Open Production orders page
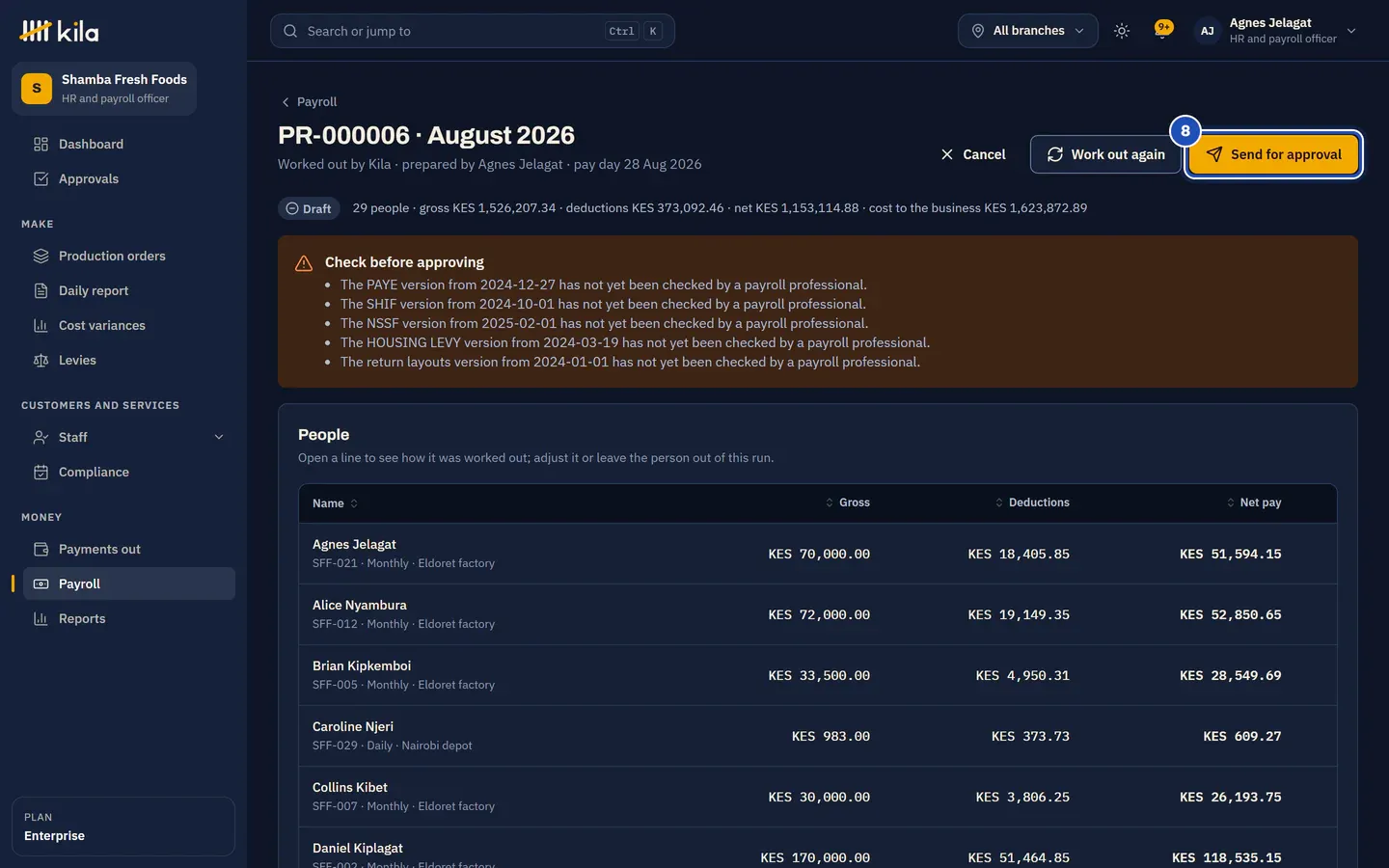 (x=129, y=256)
